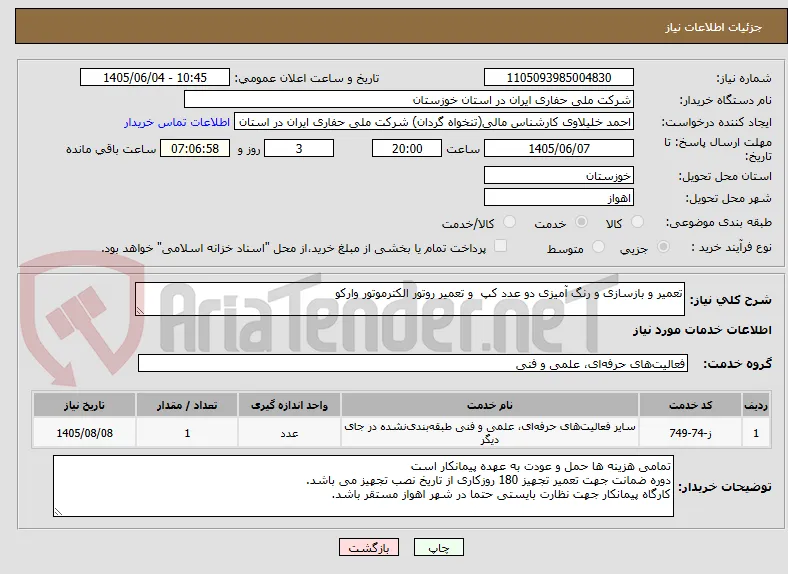Screen dimensions: 788x574
Task: Click the طبقه بندی موضوعی label
Action: click(719, 222)
